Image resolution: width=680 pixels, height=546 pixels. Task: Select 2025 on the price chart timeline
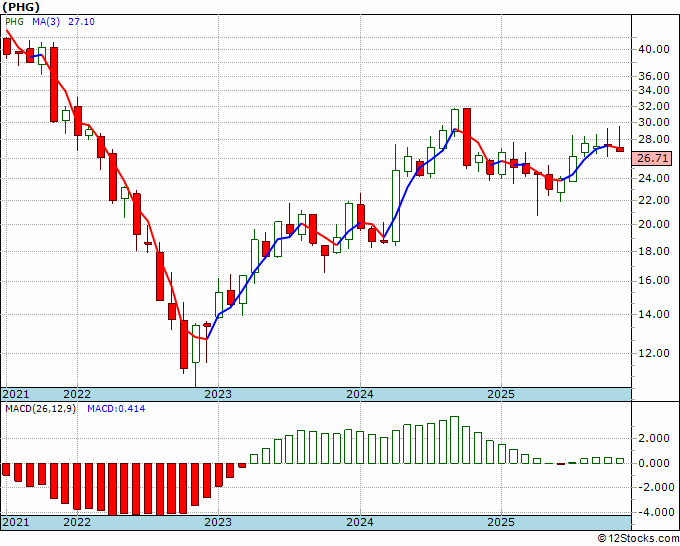click(x=501, y=394)
